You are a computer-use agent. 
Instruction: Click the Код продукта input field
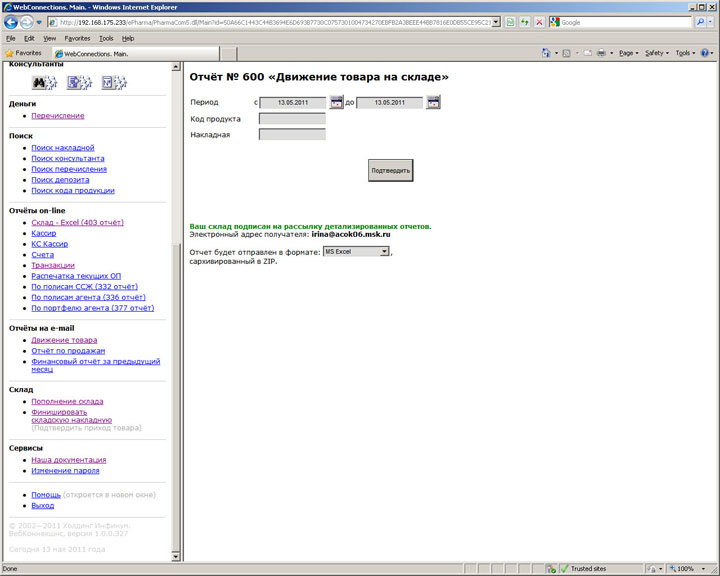[x=292, y=119]
